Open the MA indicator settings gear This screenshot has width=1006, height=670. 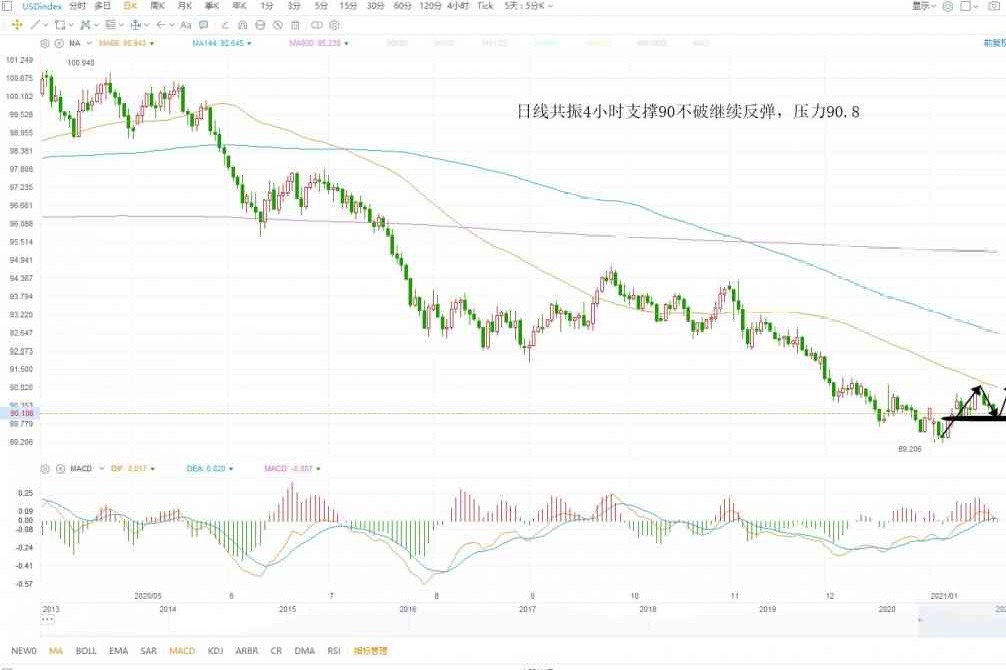46,44
